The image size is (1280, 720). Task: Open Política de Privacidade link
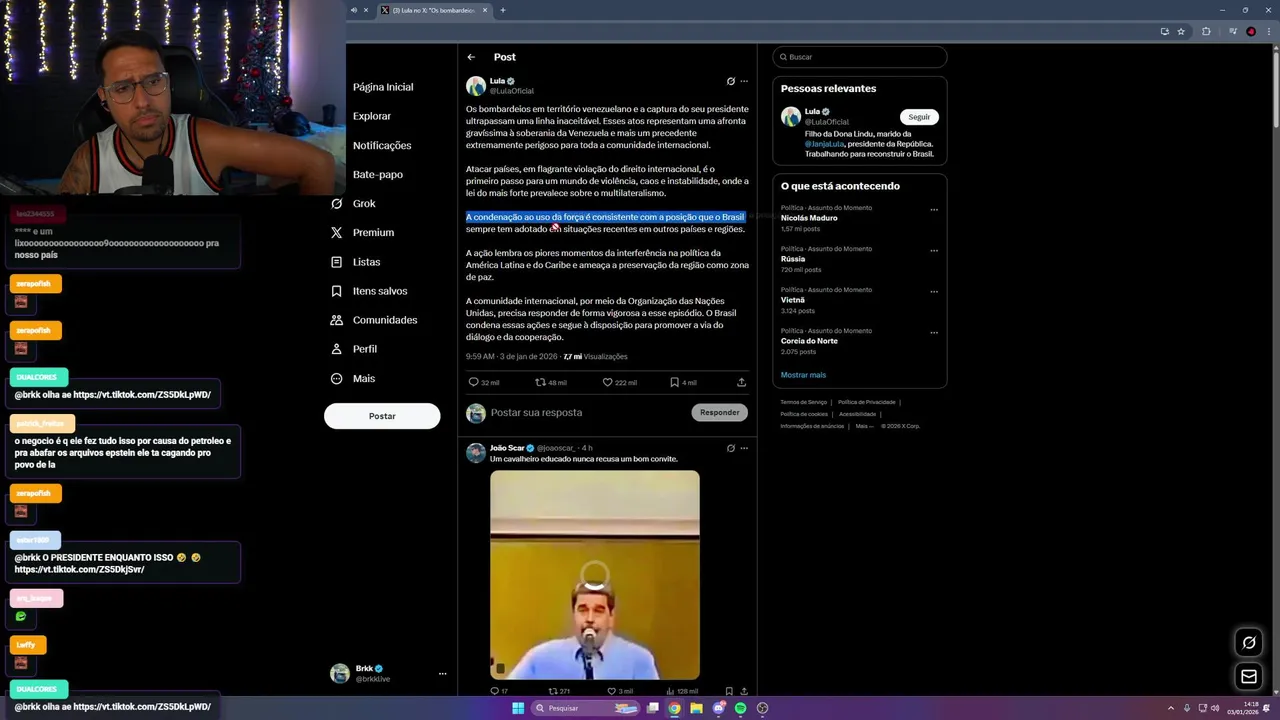(867, 402)
